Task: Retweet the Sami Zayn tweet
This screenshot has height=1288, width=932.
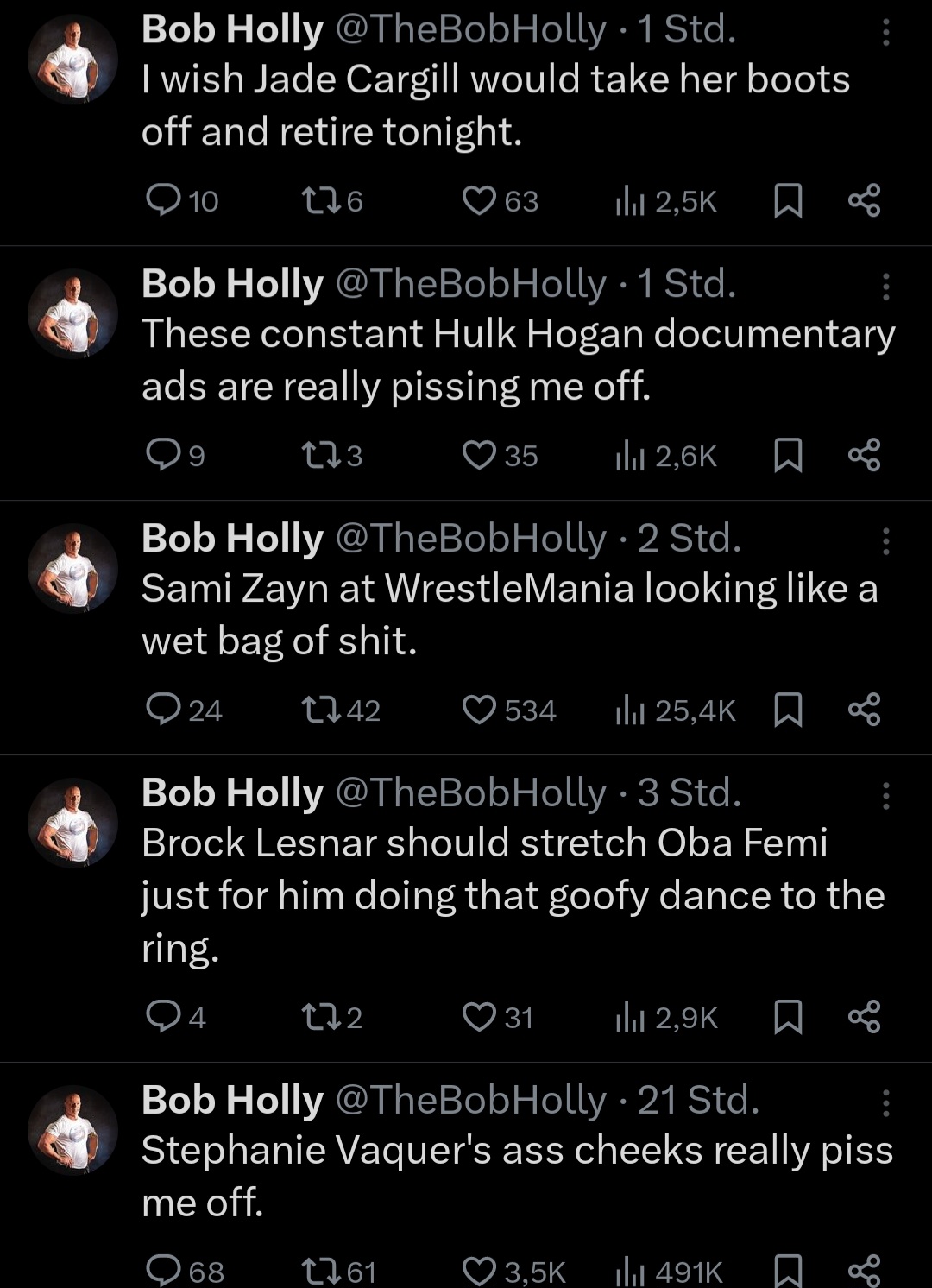Action: 315,710
